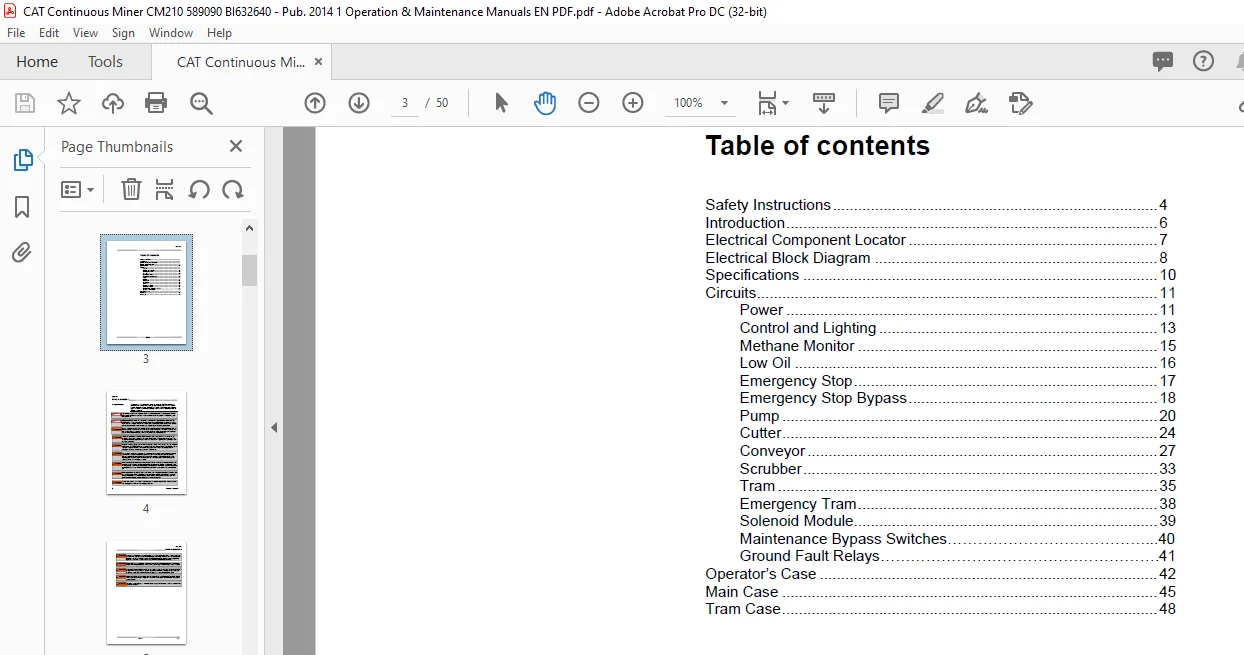The height and width of the screenshot is (655, 1244).
Task: Toggle the Attachments paperclip panel
Action: point(22,252)
